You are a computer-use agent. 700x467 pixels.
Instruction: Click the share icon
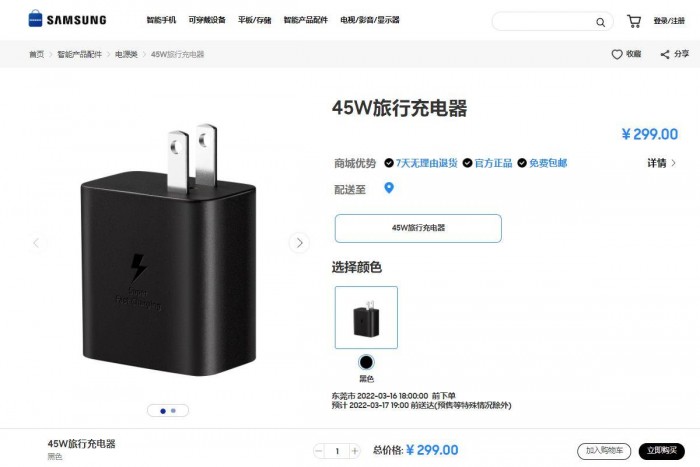(x=665, y=54)
